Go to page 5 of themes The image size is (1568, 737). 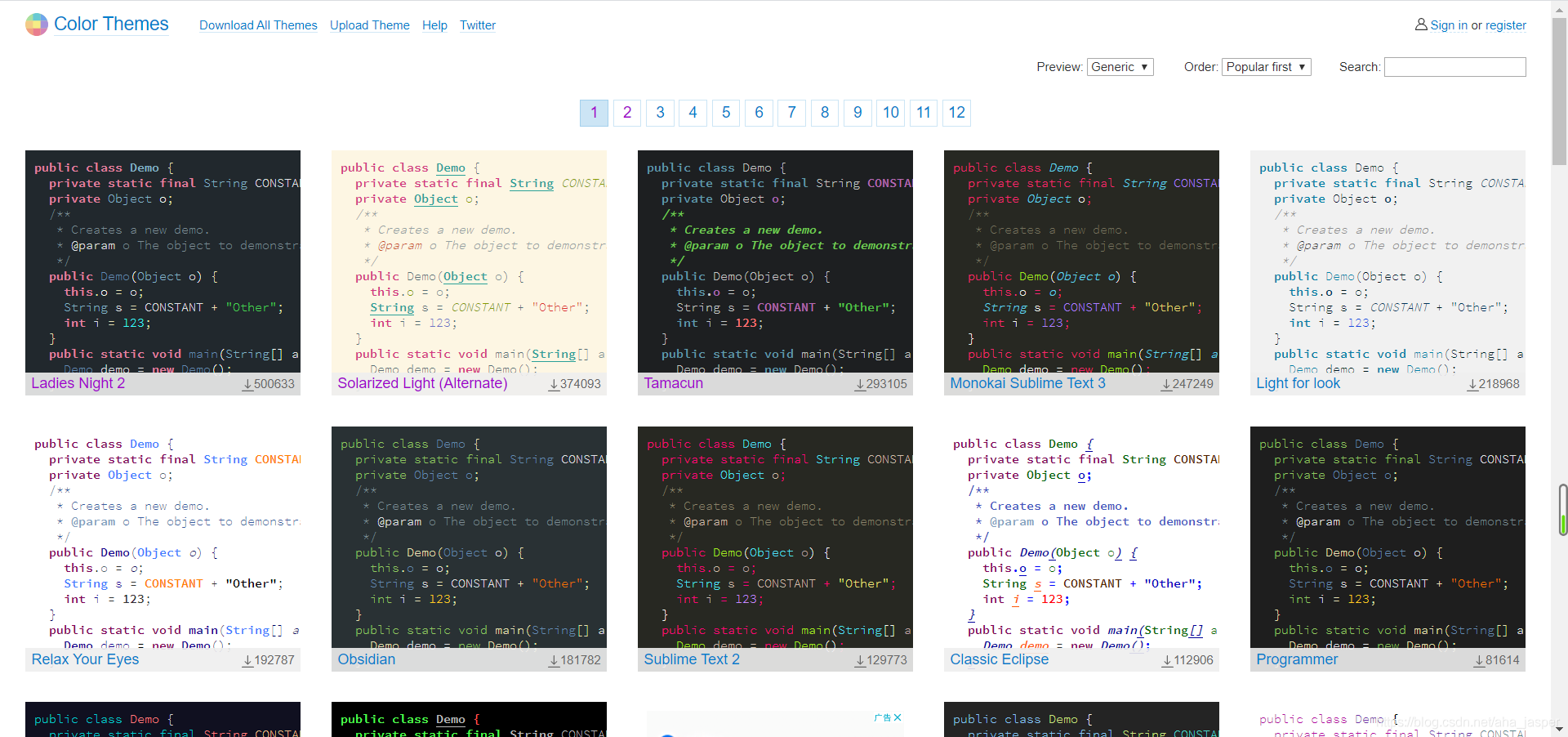(726, 113)
